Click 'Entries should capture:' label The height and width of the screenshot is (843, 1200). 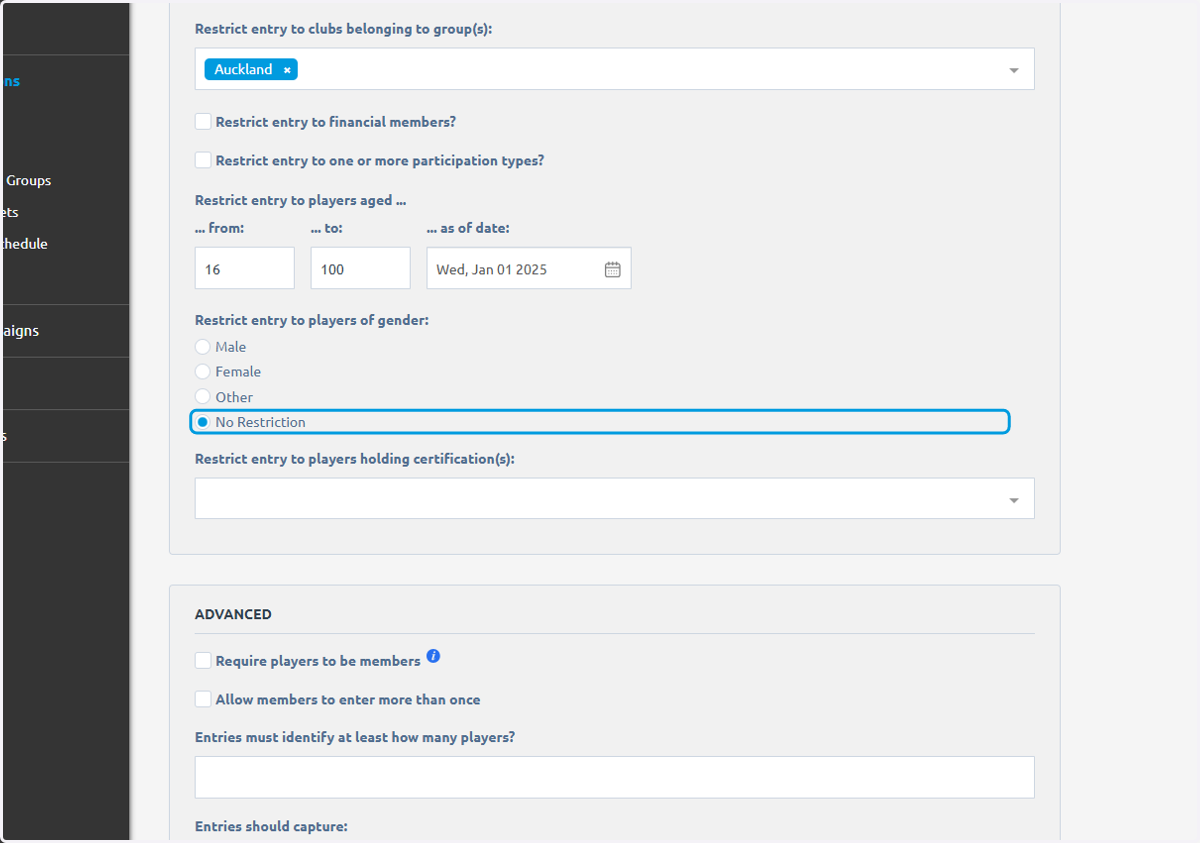tap(271, 827)
